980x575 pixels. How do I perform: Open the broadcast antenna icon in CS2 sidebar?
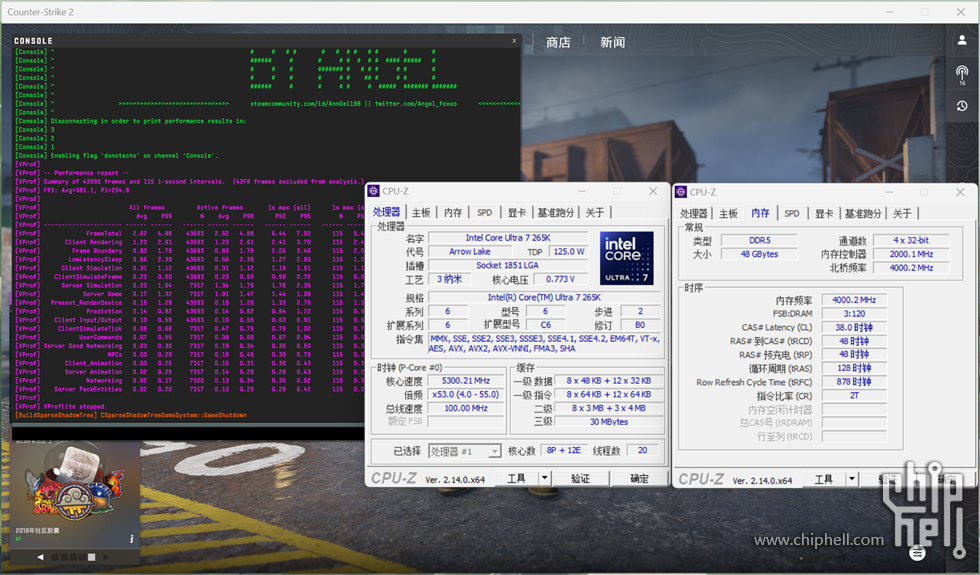[x=962, y=74]
